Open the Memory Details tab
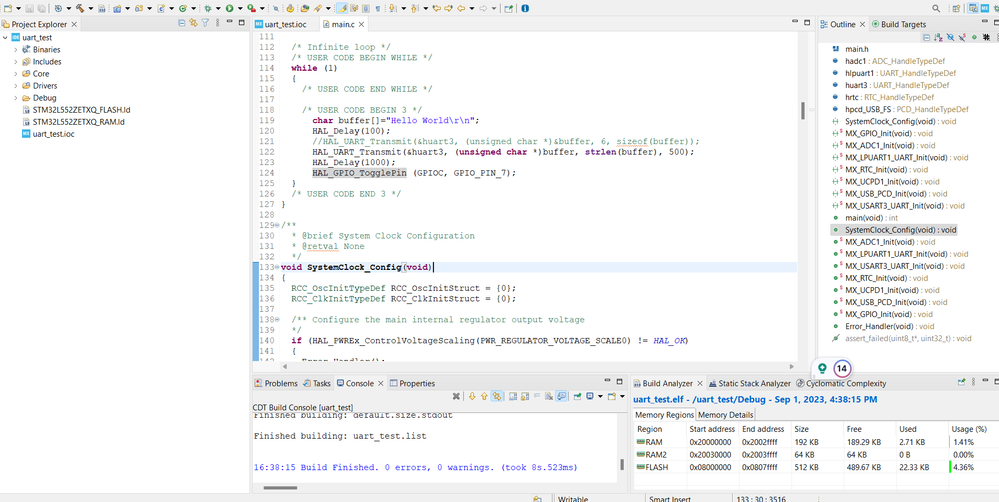 [x=725, y=414]
